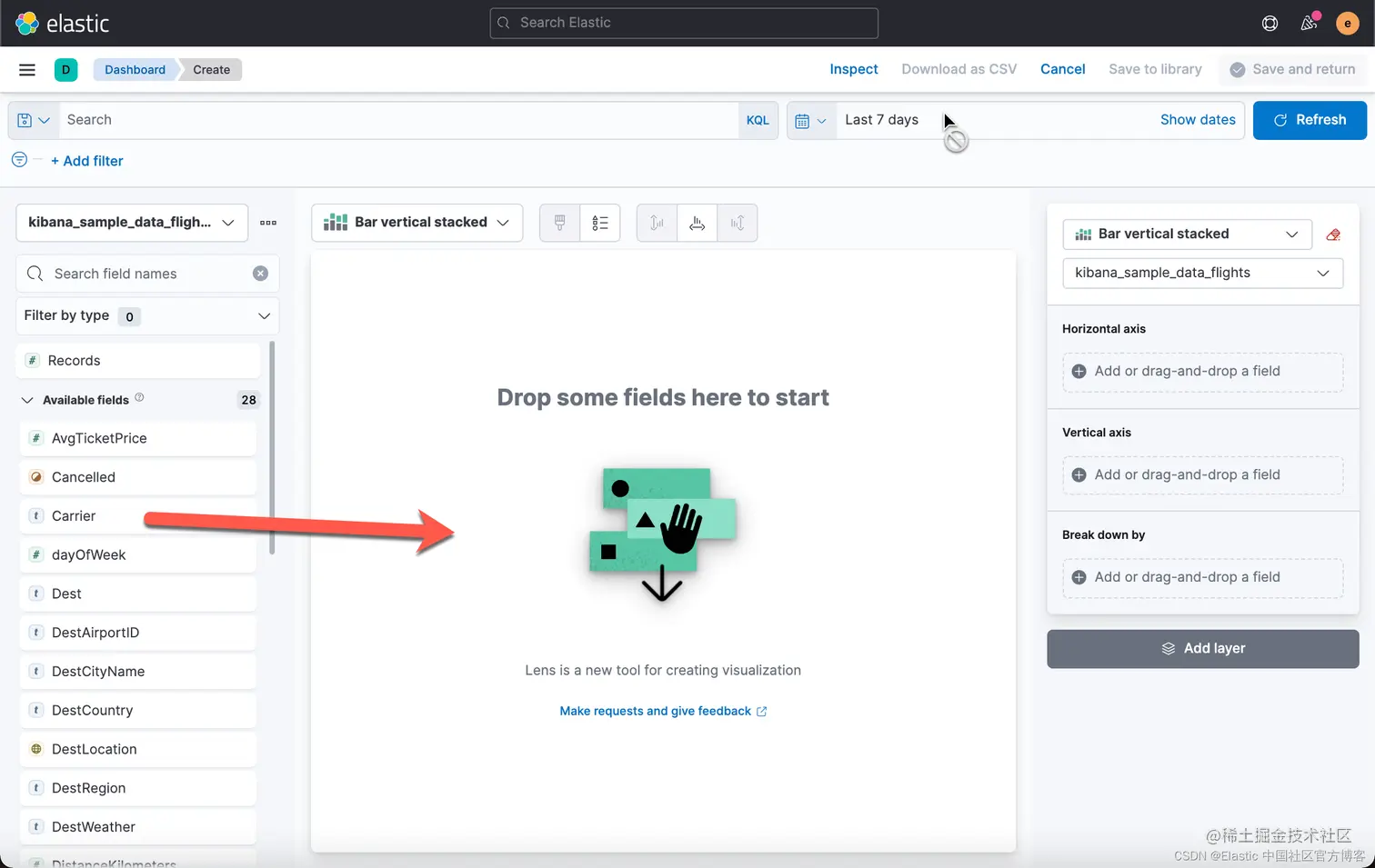The image size is (1375, 868).
Task: Open the Last 7 days time picker
Action: tap(881, 120)
